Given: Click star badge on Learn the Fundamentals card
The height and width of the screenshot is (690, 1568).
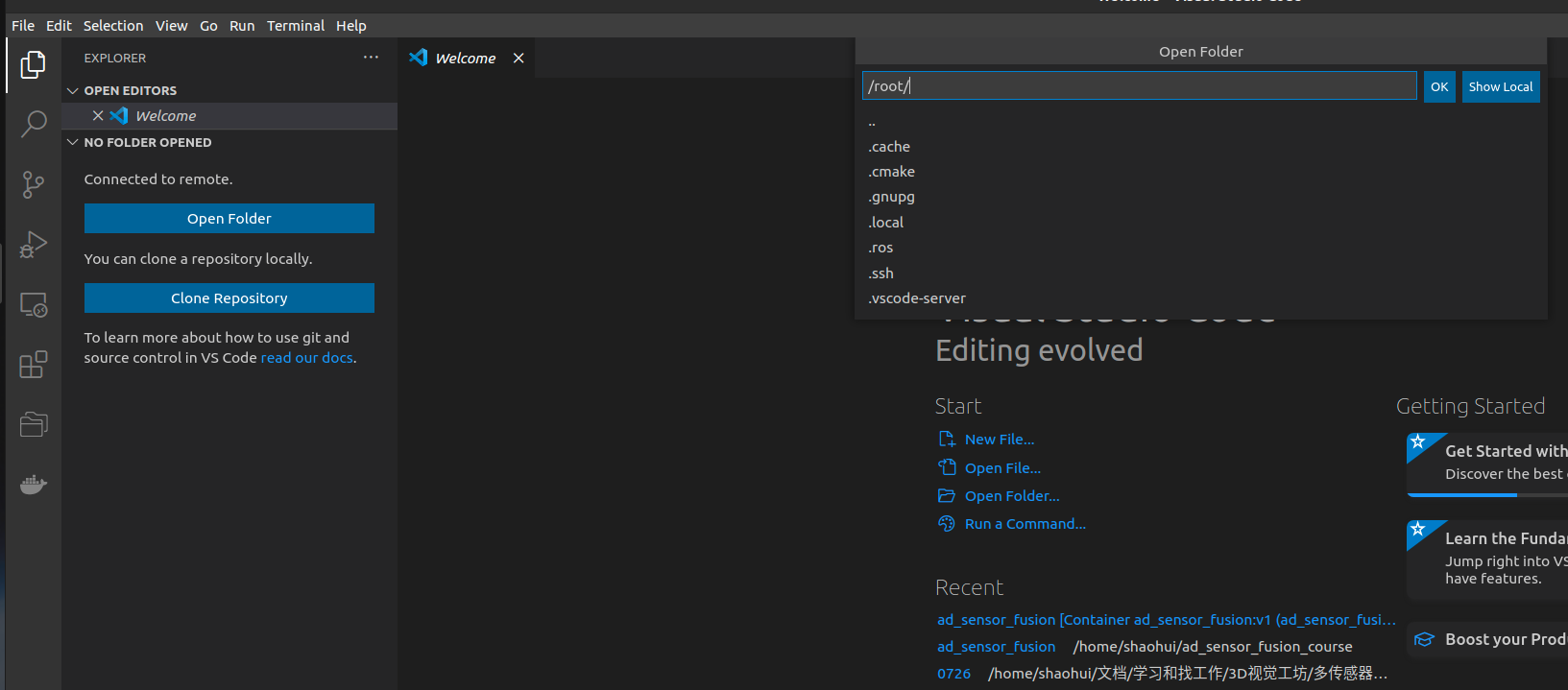Looking at the screenshot, I should (x=1418, y=530).
